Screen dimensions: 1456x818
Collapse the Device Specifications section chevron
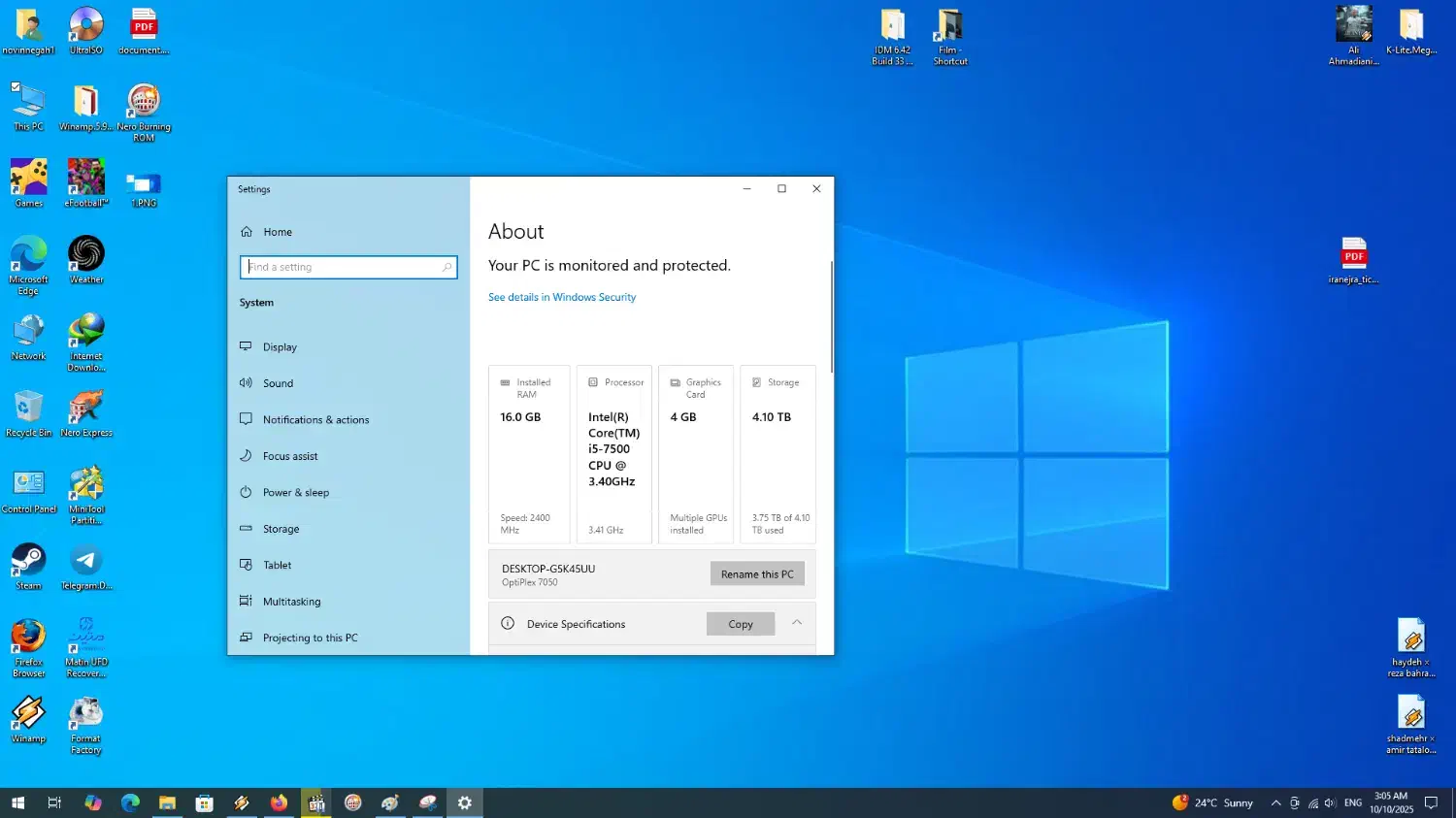797,623
